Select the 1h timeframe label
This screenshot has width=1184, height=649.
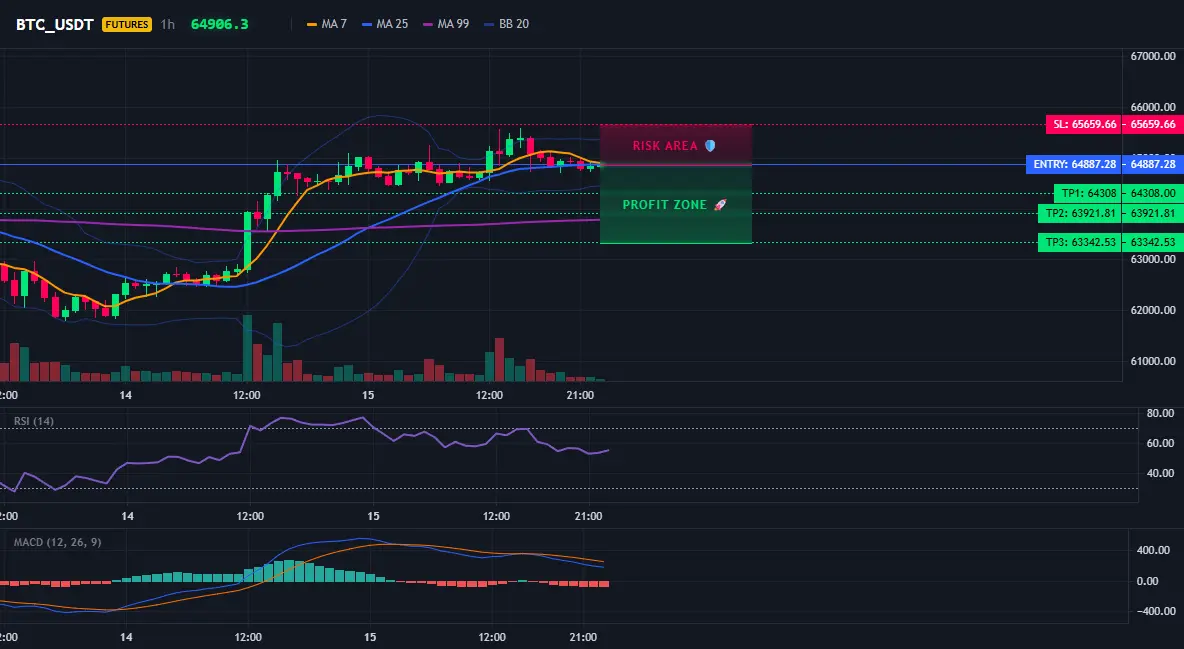168,24
